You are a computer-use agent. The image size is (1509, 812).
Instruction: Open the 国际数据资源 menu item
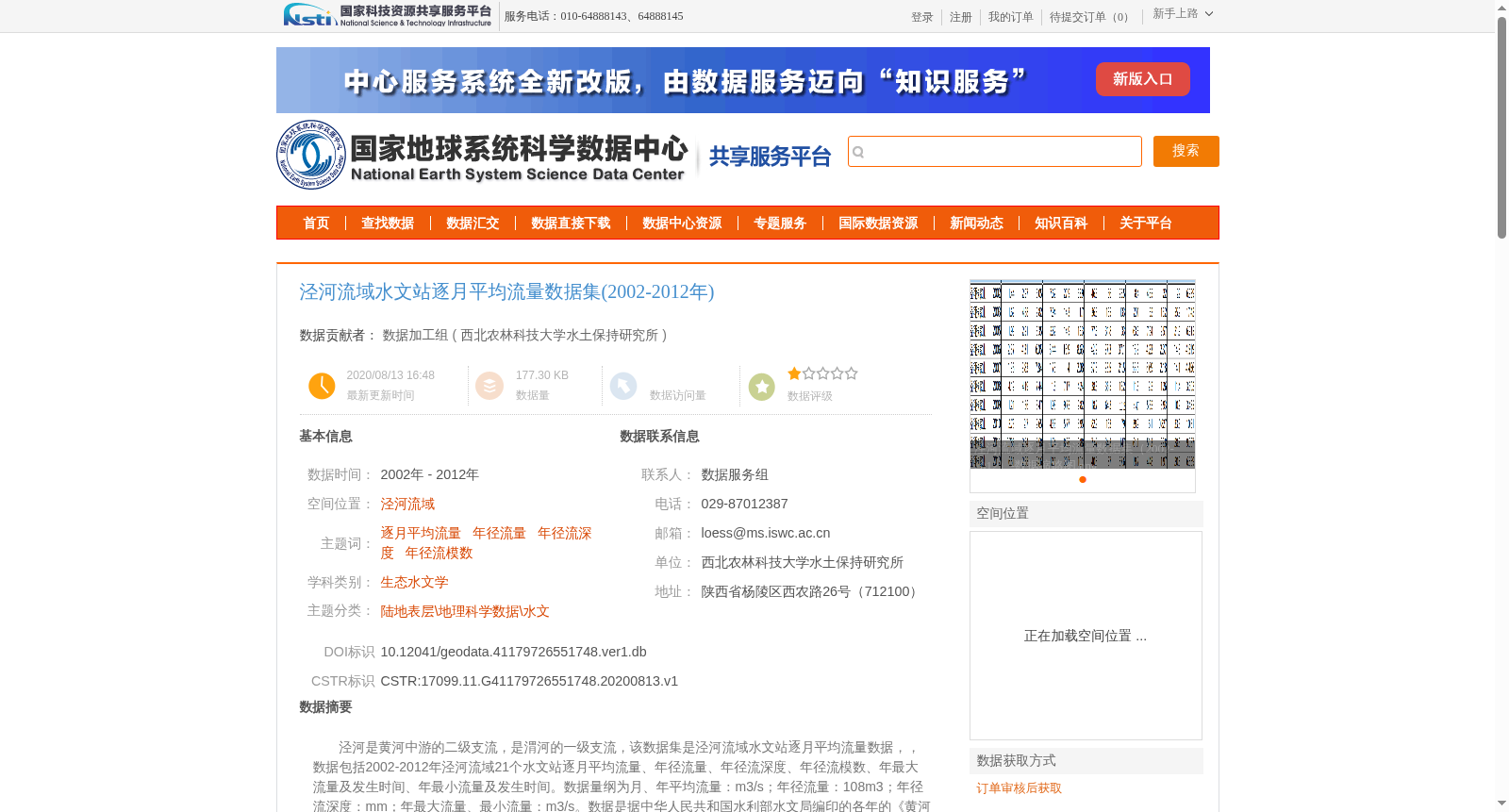coord(878,224)
